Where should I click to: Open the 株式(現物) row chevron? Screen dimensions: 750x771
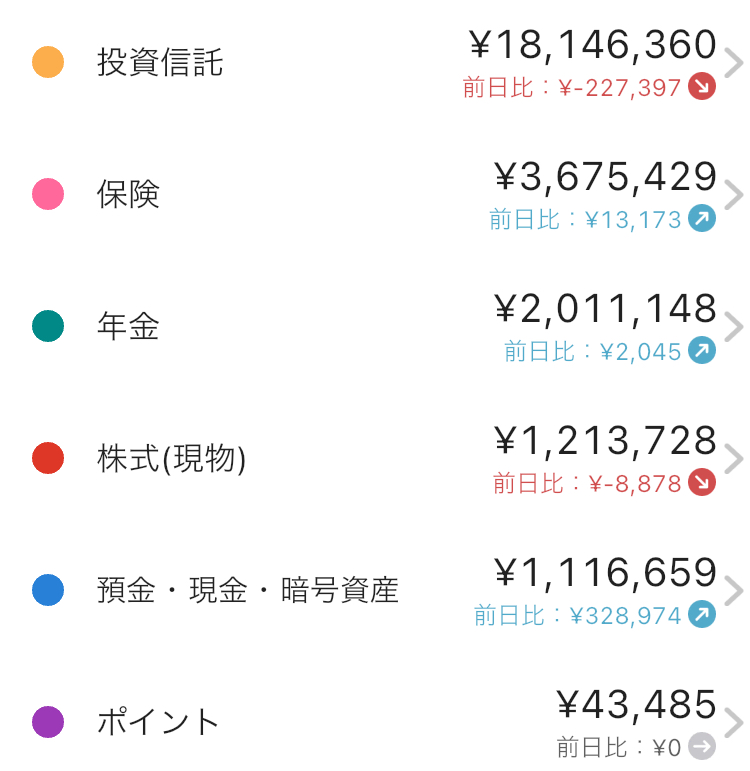click(x=734, y=460)
